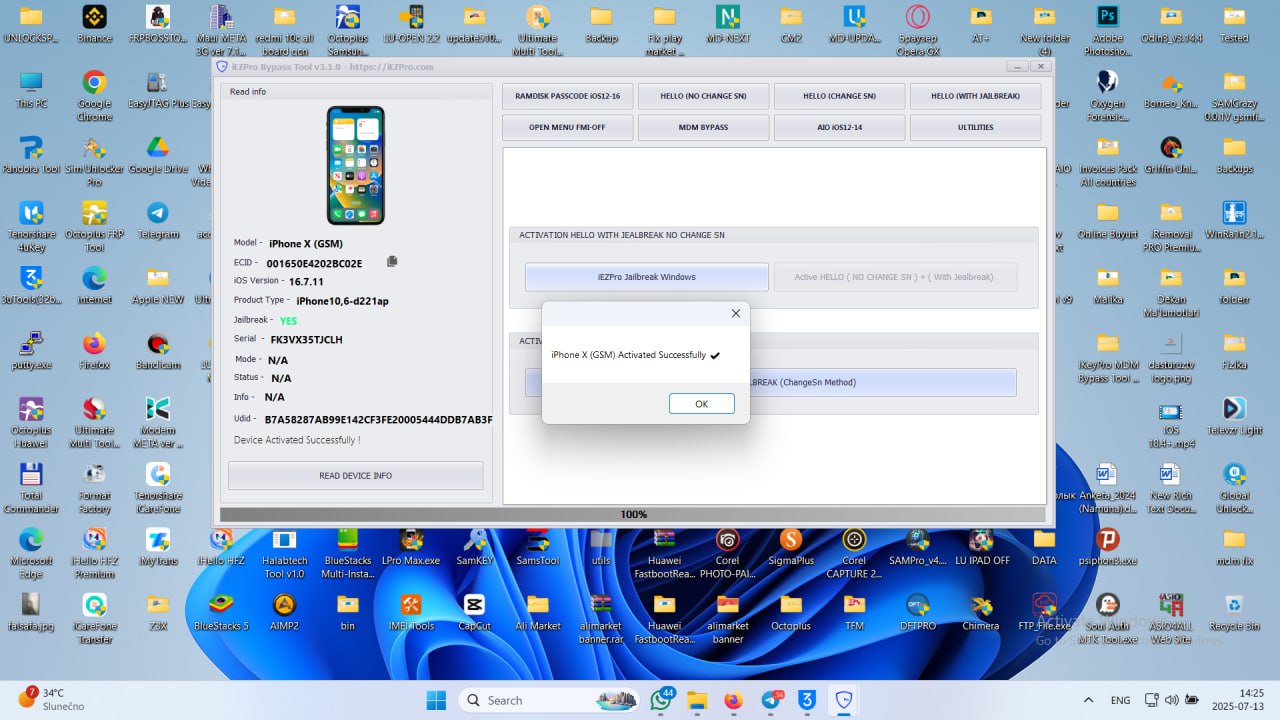Open Griffin Unlocker desktop icon
Image resolution: width=1280 pixels, height=720 pixels.
pos(1171,155)
